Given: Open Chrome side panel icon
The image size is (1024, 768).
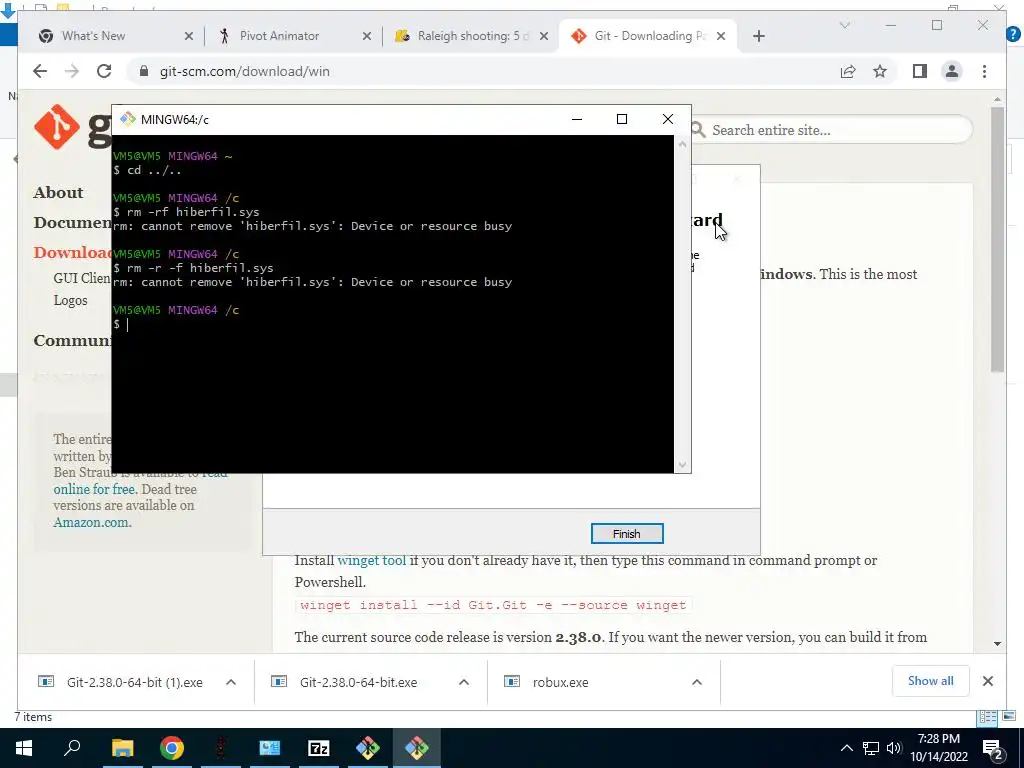Looking at the screenshot, I should tap(920, 71).
